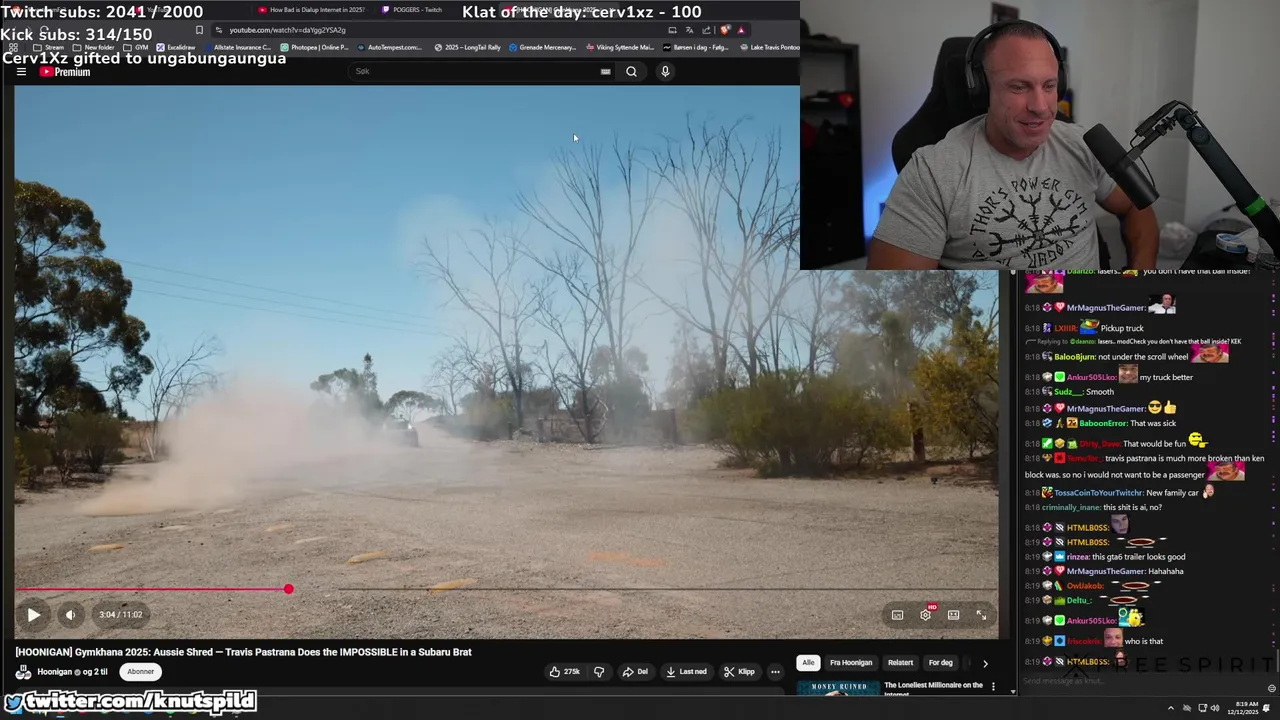Switch to POGGERS Twitch tab
Image resolution: width=1280 pixels, height=720 pixels.
[412, 10]
